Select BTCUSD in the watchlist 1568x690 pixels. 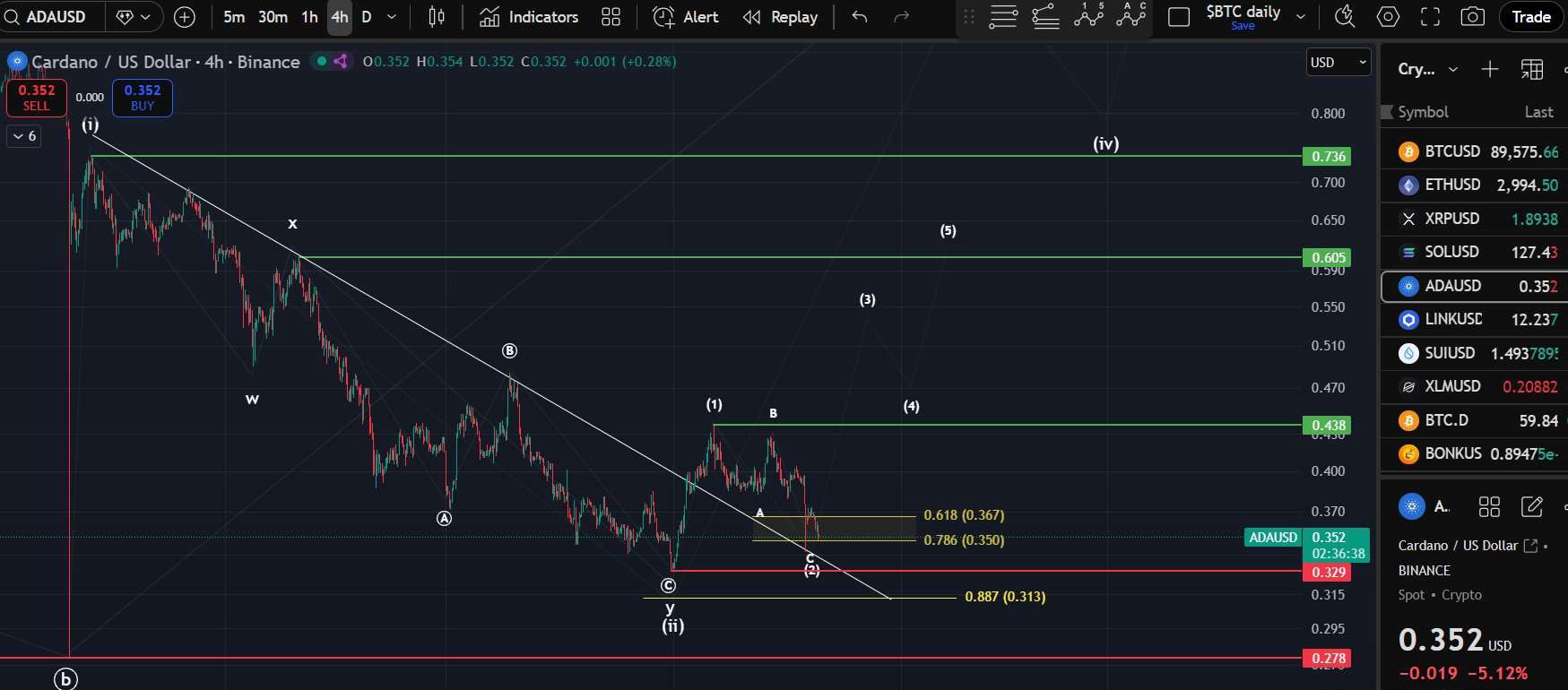1475,151
